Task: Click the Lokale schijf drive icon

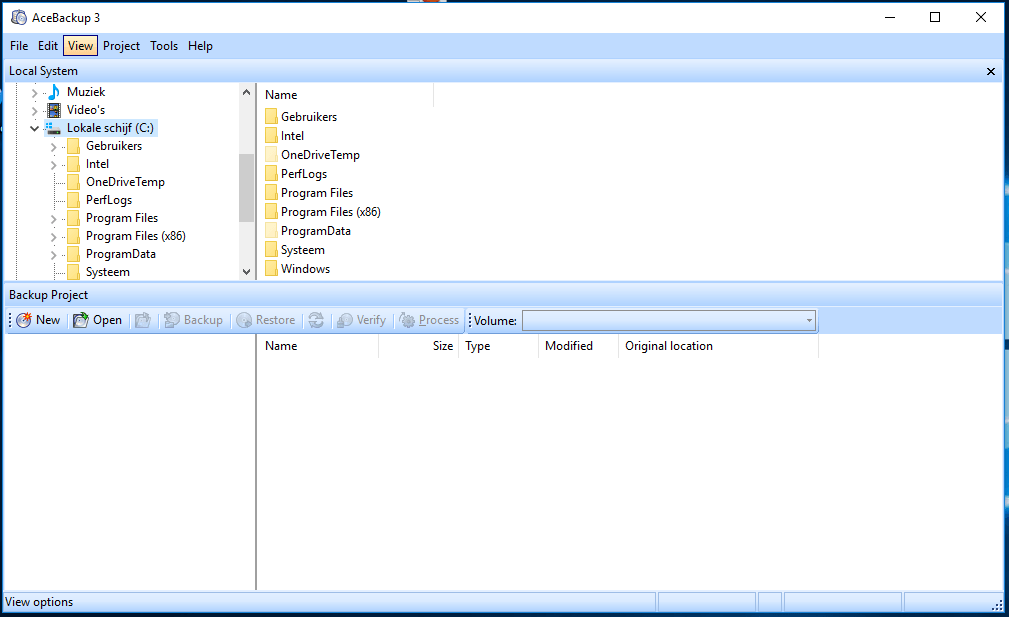Action: (x=54, y=128)
